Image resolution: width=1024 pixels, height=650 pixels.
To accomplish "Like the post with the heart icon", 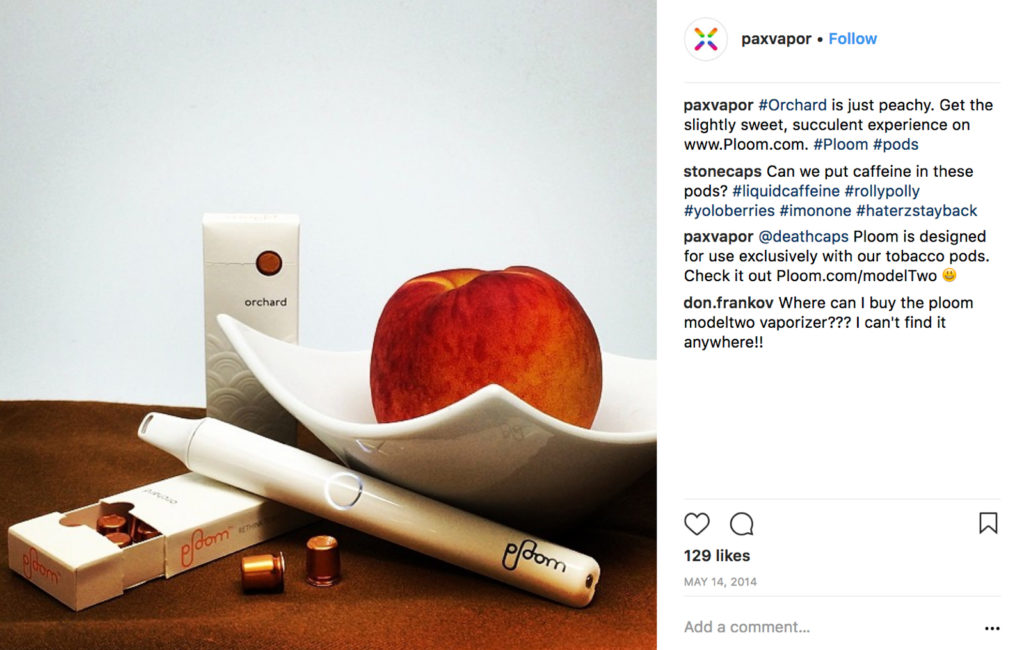I will (x=696, y=524).
